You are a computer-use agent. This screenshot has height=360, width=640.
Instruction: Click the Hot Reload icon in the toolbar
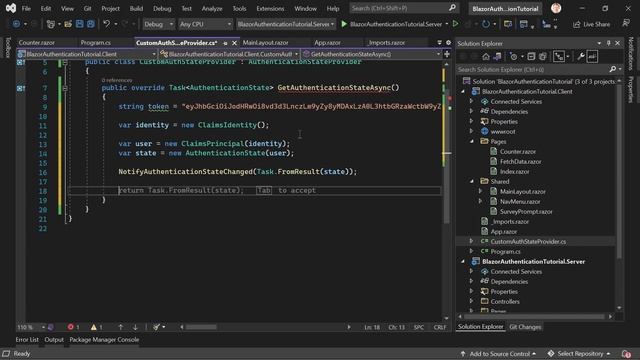tap(486, 24)
